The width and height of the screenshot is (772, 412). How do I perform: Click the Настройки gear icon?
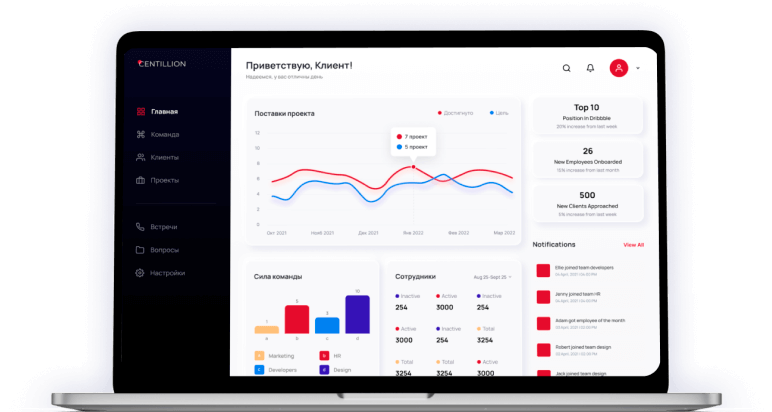pos(141,273)
